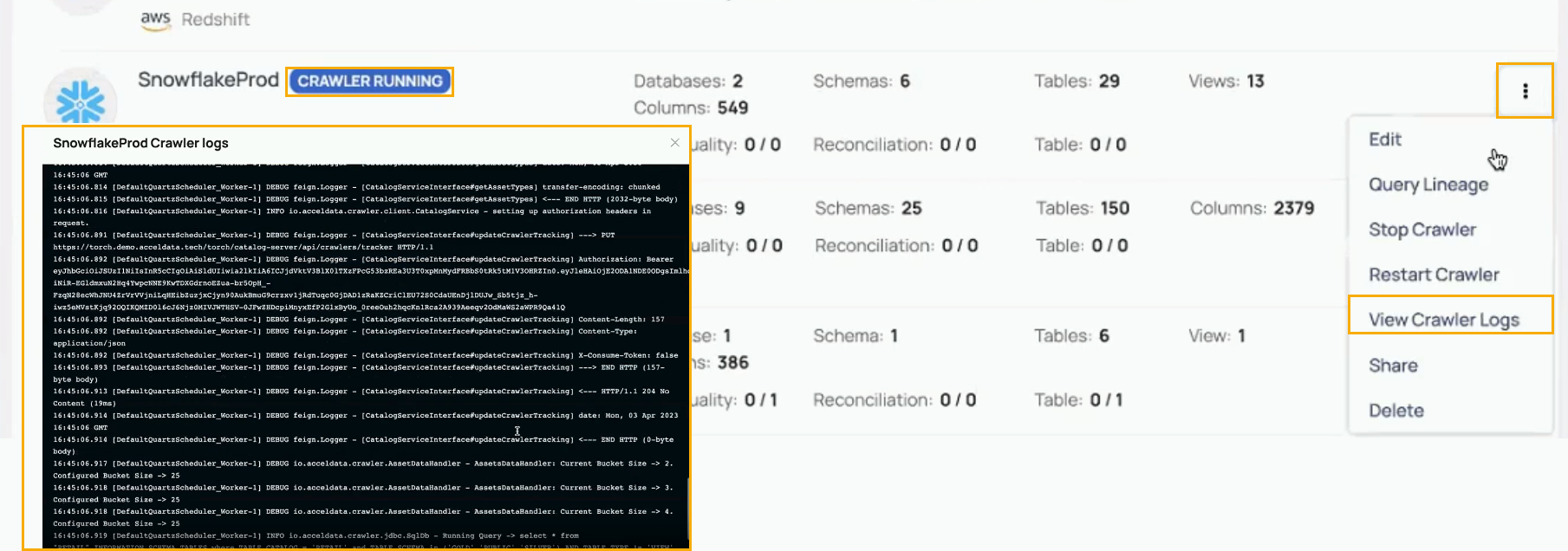The image size is (1568, 551).
Task: Click the 'Tables: 6' value
Action: click(x=1071, y=336)
